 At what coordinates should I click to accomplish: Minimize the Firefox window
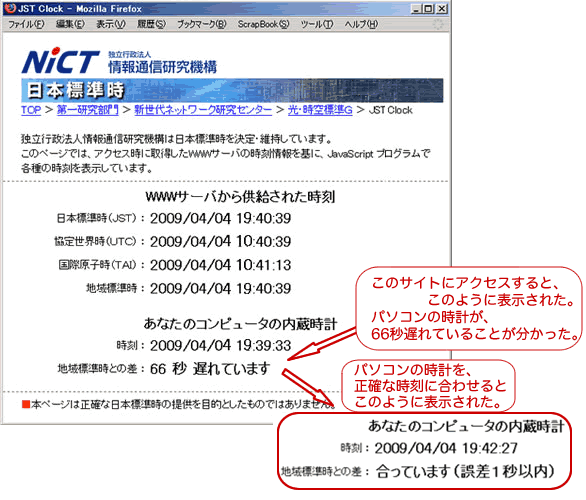click(417, 9)
